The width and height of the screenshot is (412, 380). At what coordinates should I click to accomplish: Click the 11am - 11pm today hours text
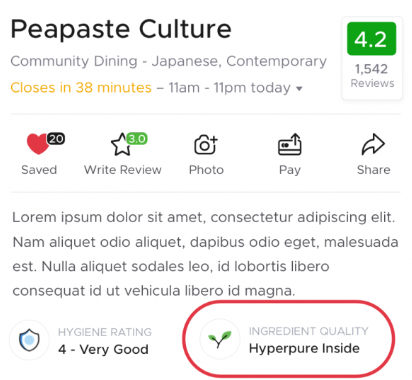click(230, 88)
